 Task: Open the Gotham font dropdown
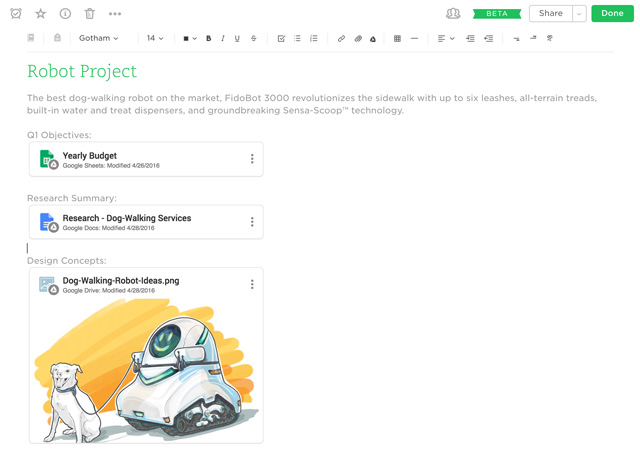(99, 39)
